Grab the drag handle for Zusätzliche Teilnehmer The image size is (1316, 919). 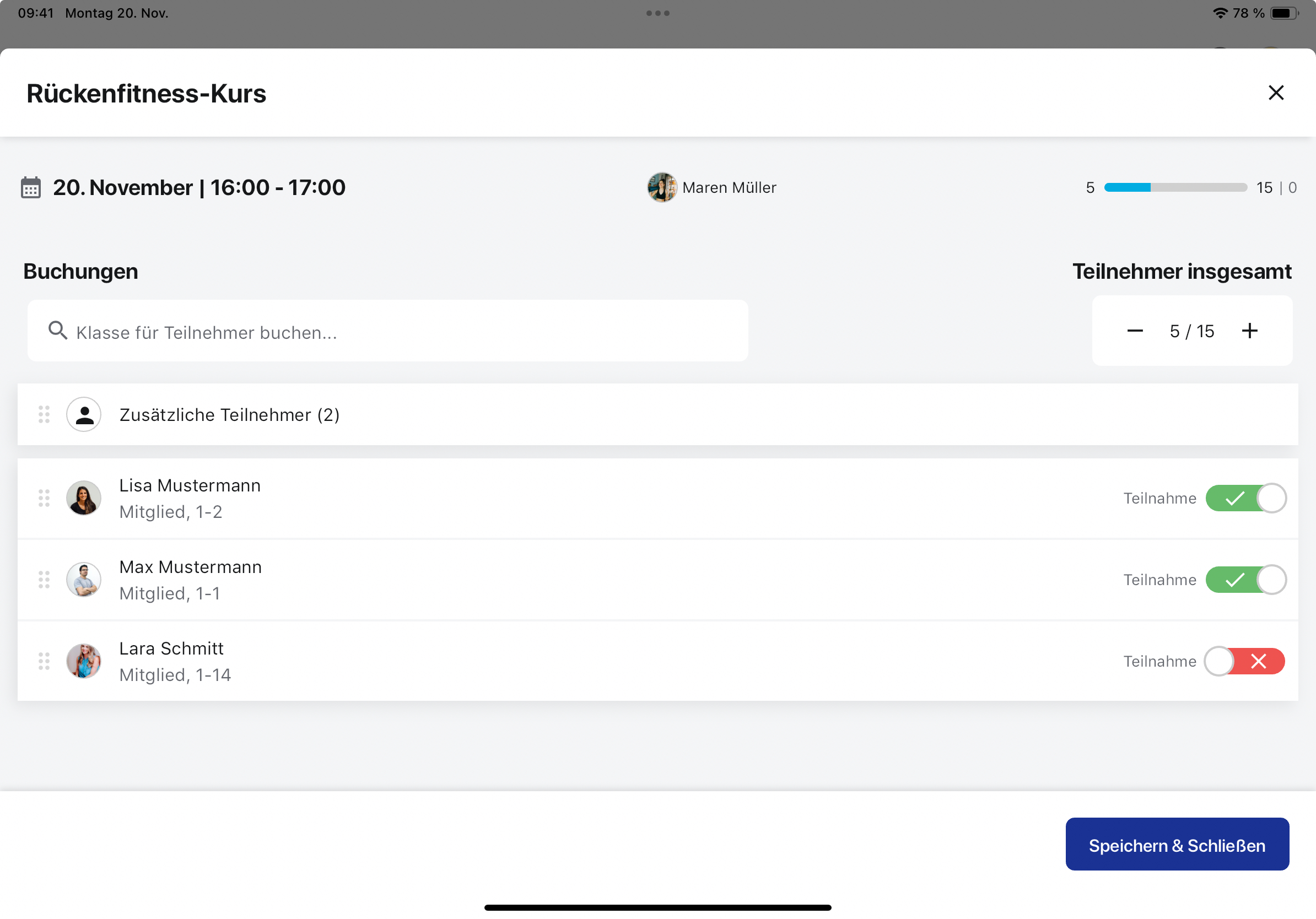point(44,414)
